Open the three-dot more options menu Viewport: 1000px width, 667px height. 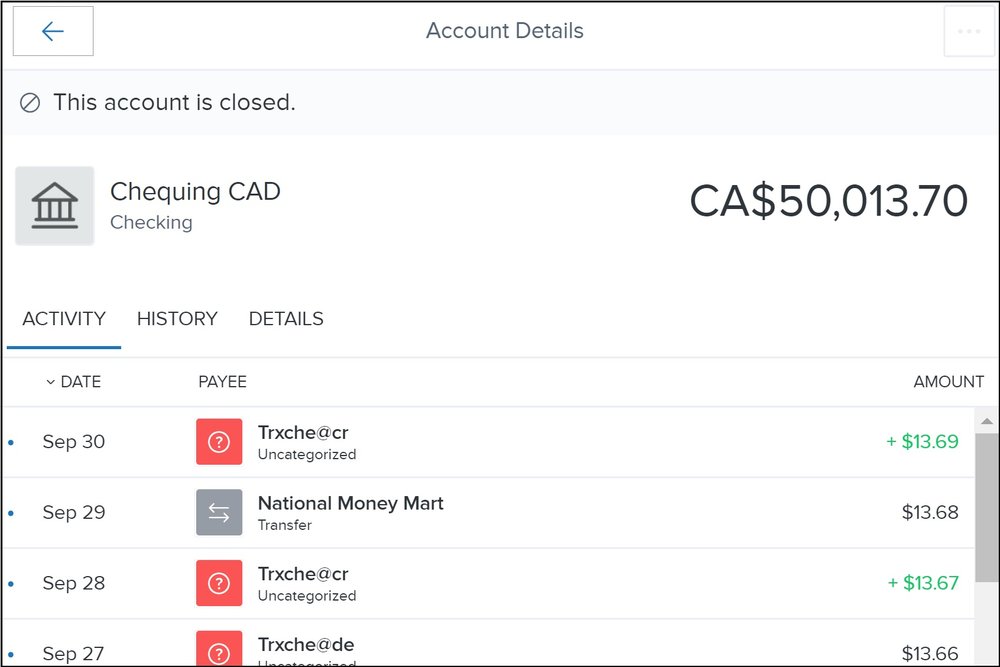(968, 31)
